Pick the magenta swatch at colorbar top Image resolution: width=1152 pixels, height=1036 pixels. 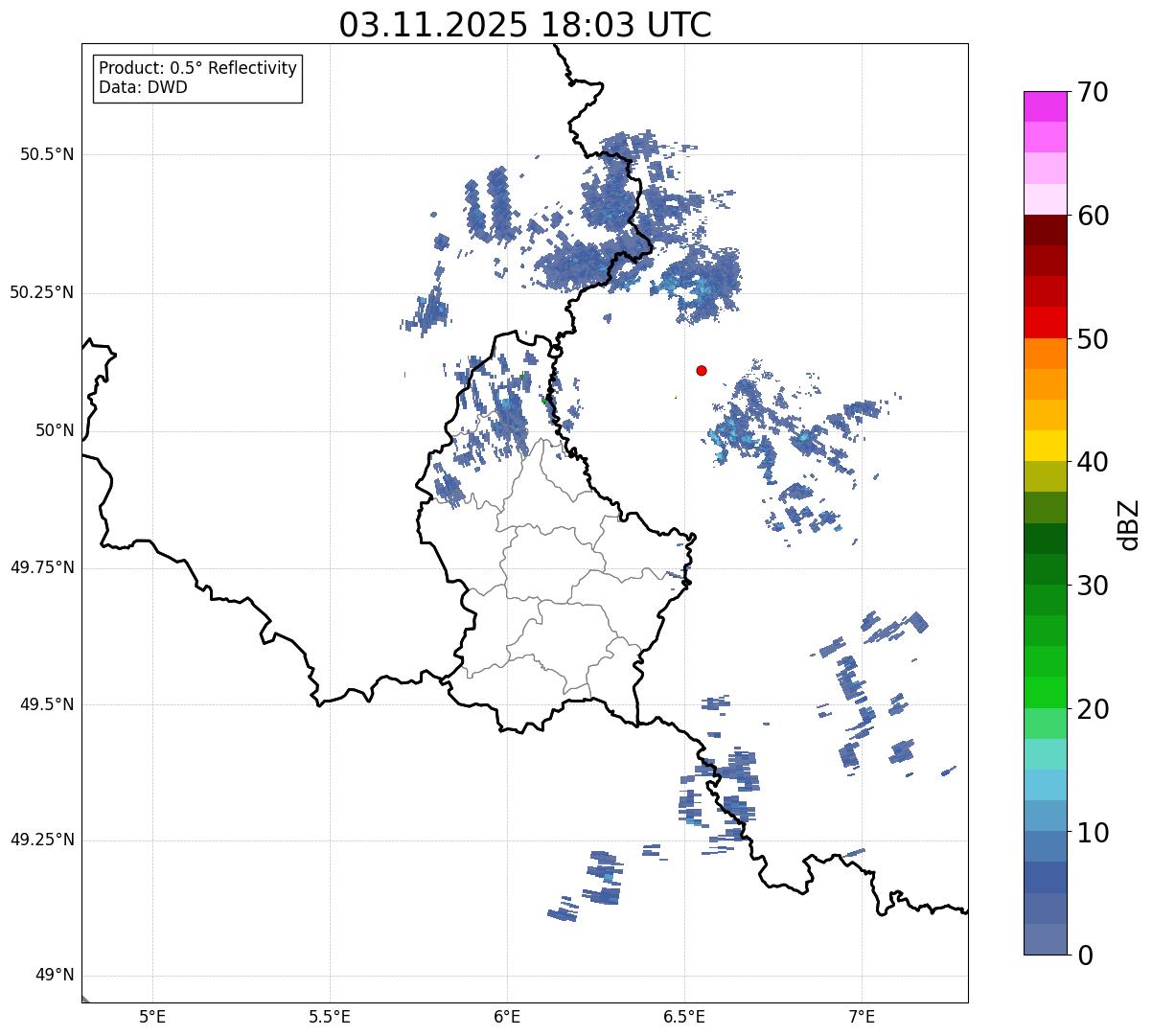click(1046, 106)
